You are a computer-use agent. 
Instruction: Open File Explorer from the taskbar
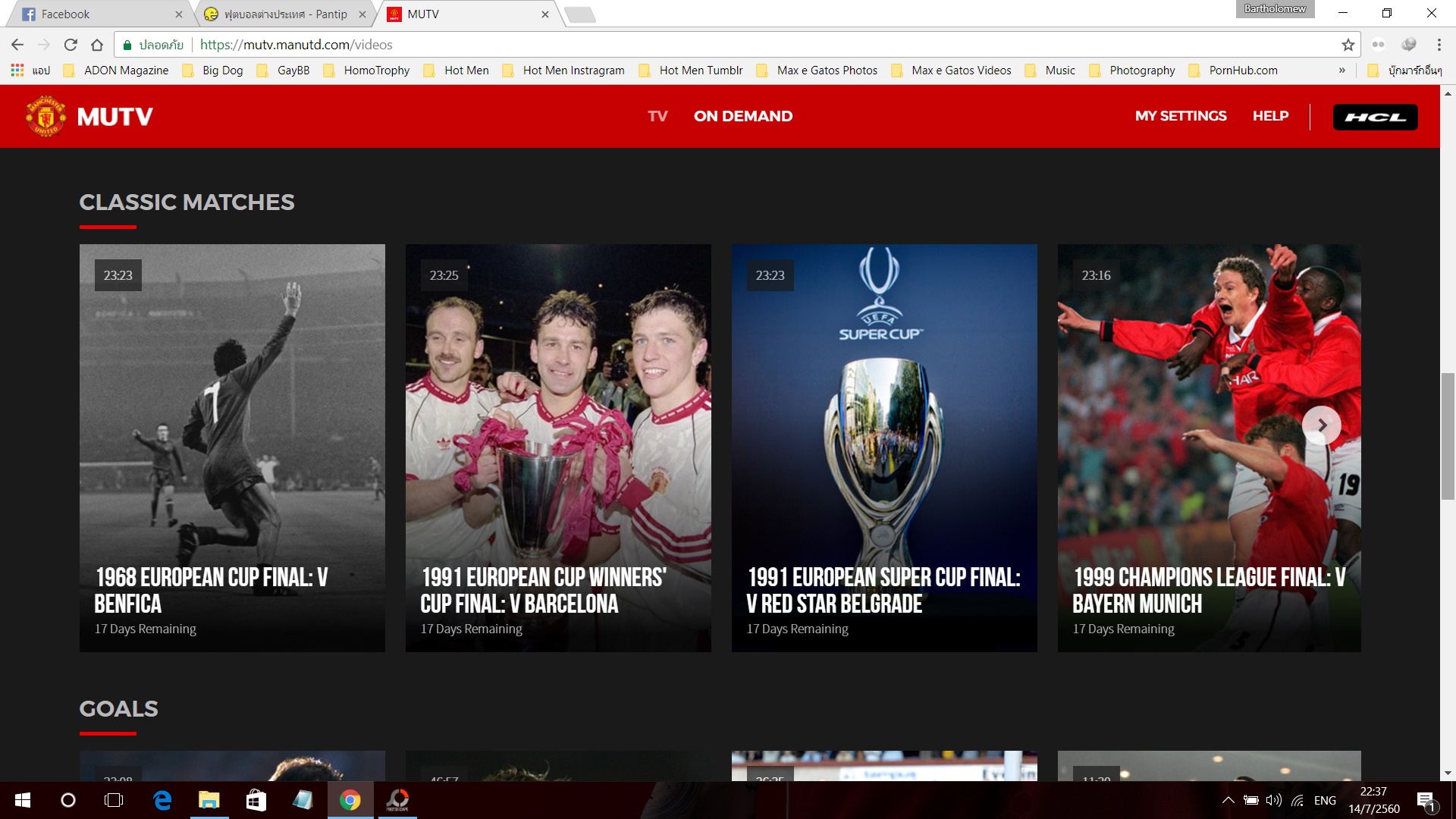(x=209, y=800)
